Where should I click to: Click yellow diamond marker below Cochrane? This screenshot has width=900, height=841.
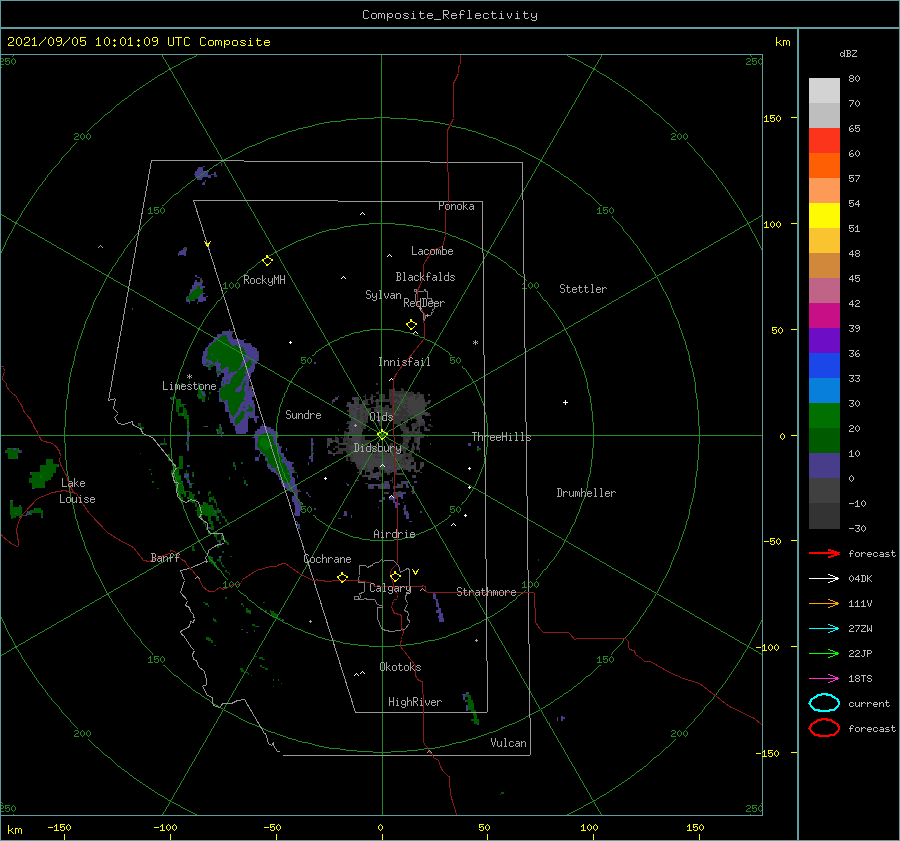pos(343,577)
